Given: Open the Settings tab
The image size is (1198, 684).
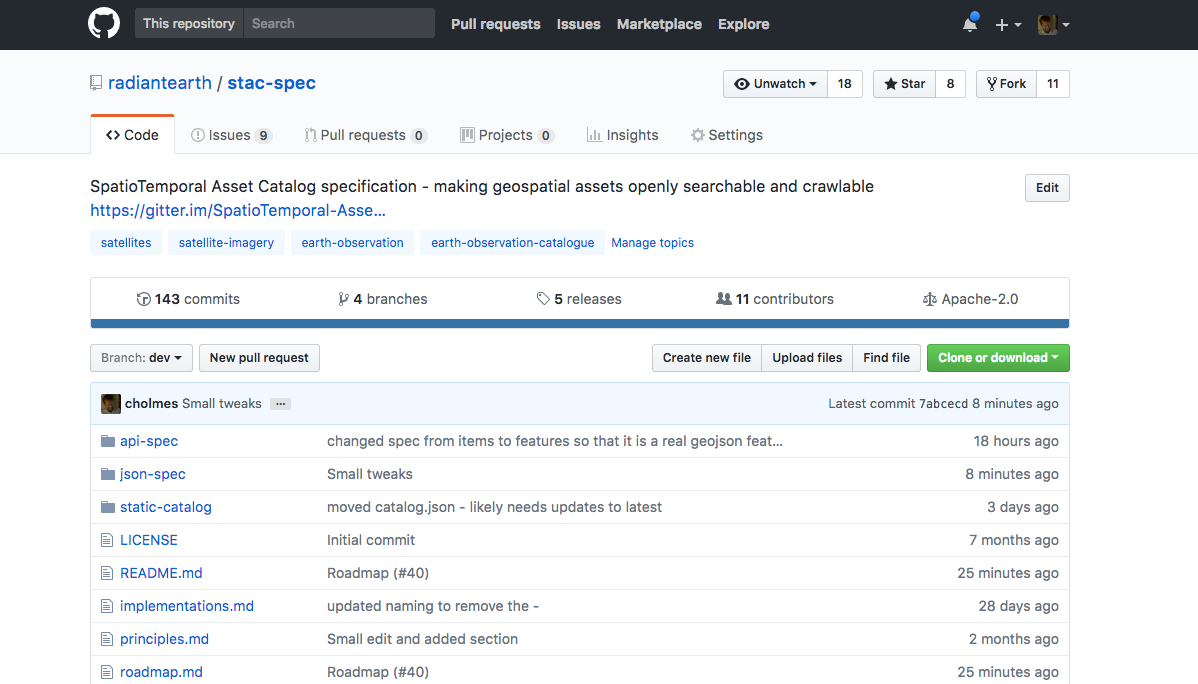Looking at the screenshot, I should click(726, 135).
